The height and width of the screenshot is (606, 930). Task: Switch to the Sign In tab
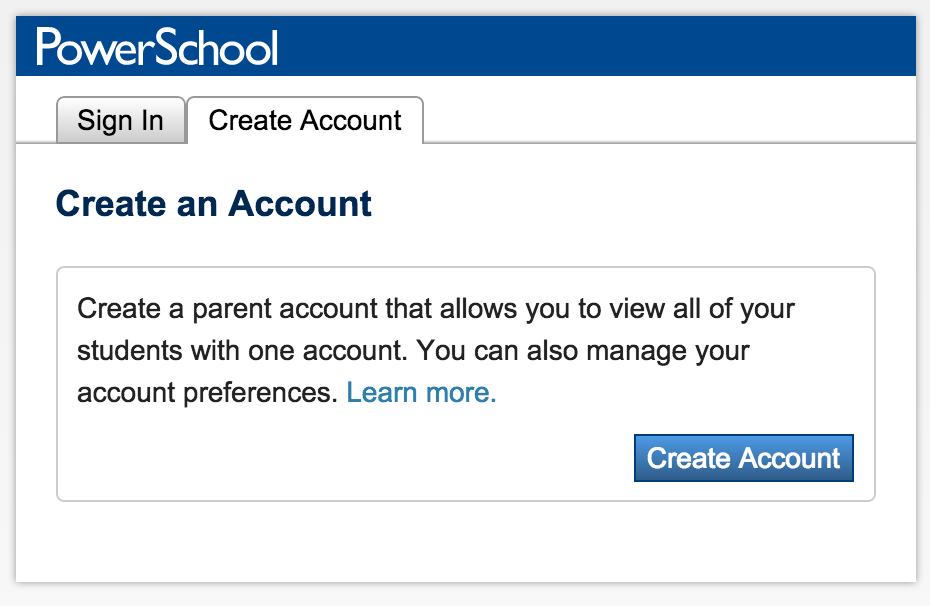pyautogui.click(x=121, y=121)
